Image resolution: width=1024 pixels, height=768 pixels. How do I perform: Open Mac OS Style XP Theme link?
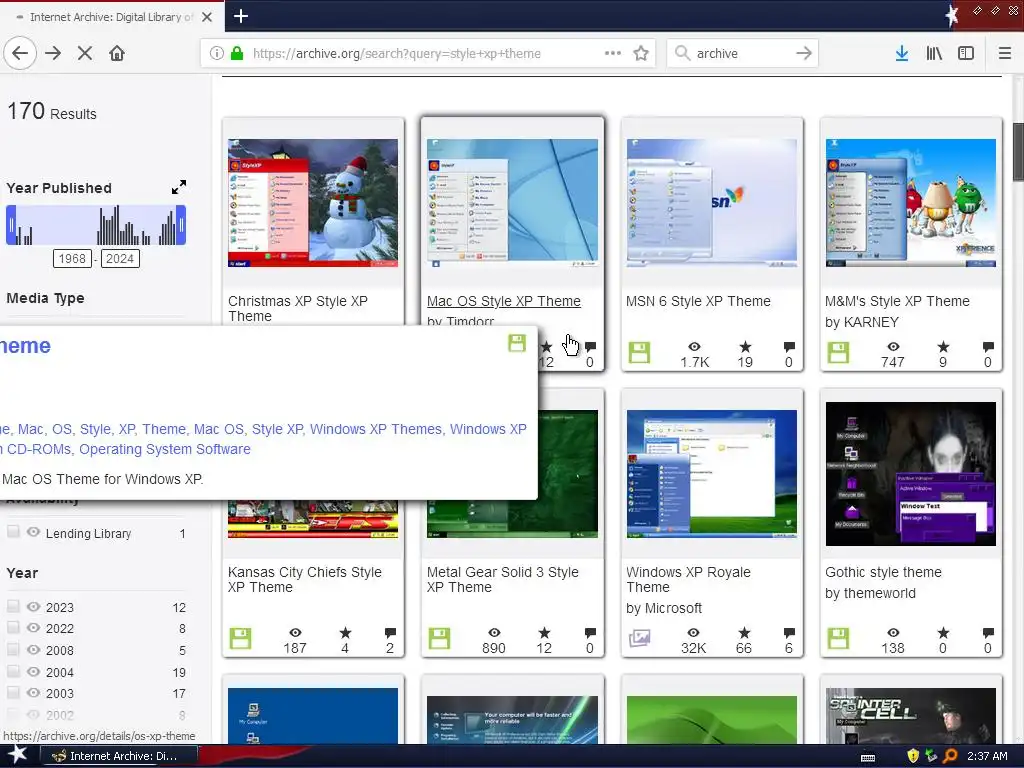coord(504,301)
